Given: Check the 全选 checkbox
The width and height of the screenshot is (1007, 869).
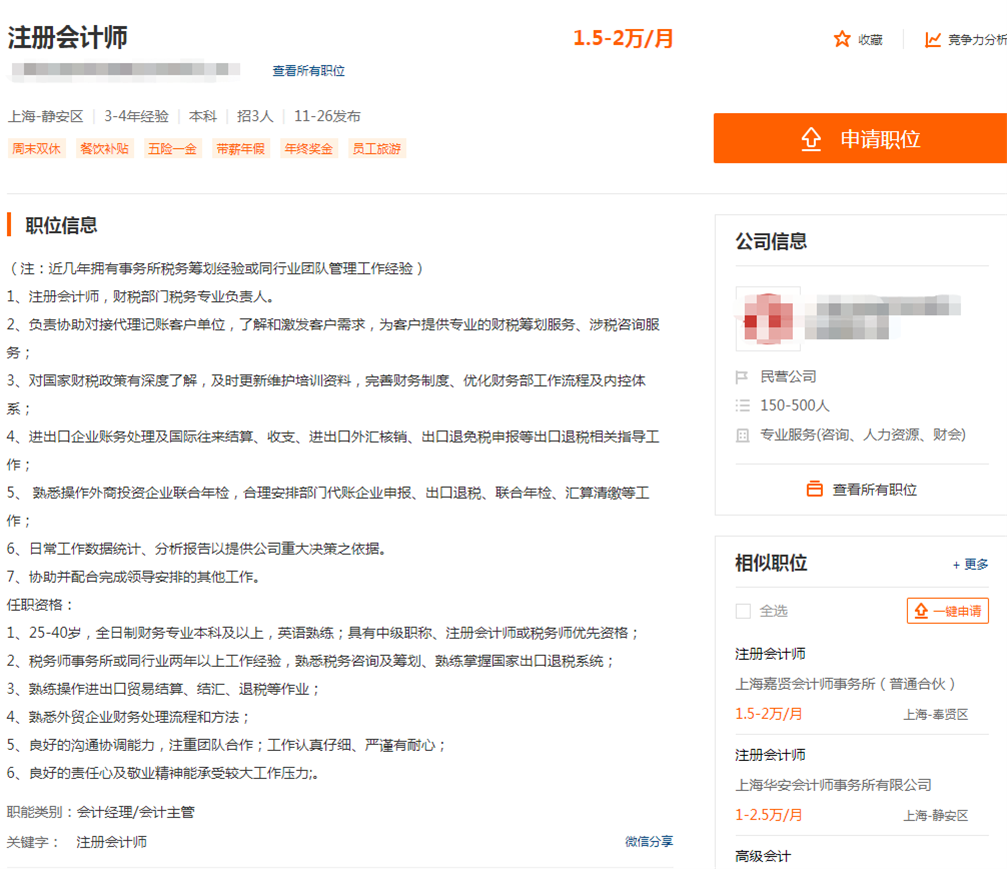Looking at the screenshot, I should click(x=743, y=611).
